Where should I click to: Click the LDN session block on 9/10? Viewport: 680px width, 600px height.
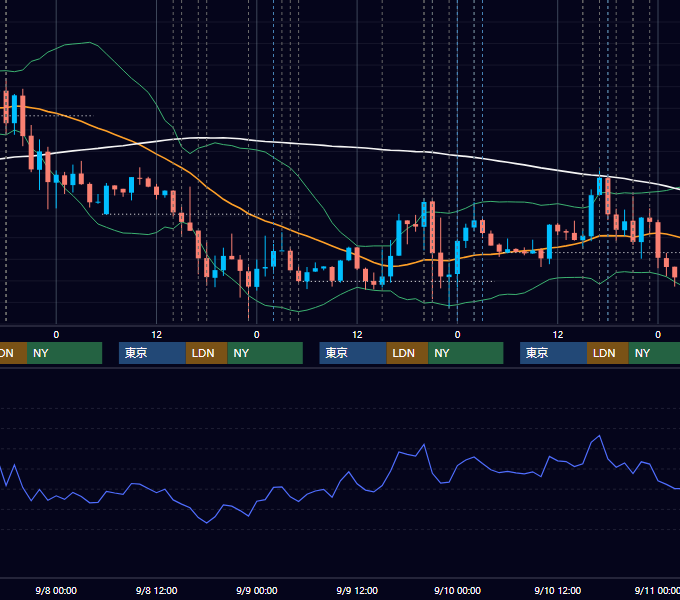[608, 353]
